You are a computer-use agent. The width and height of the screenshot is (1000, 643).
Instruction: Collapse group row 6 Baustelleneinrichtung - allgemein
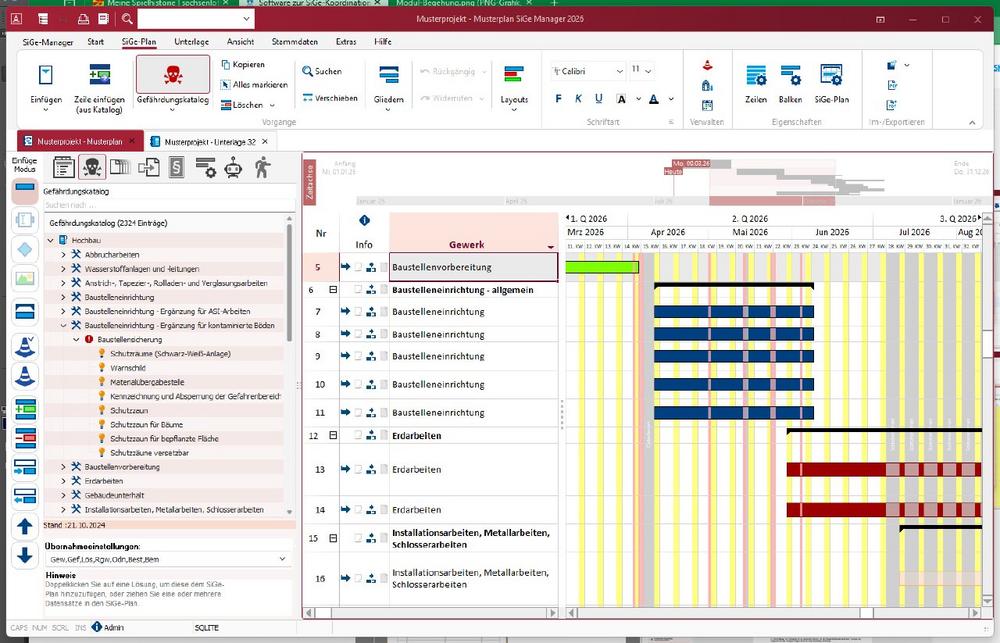pyautogui.click(x=333, y=290)
